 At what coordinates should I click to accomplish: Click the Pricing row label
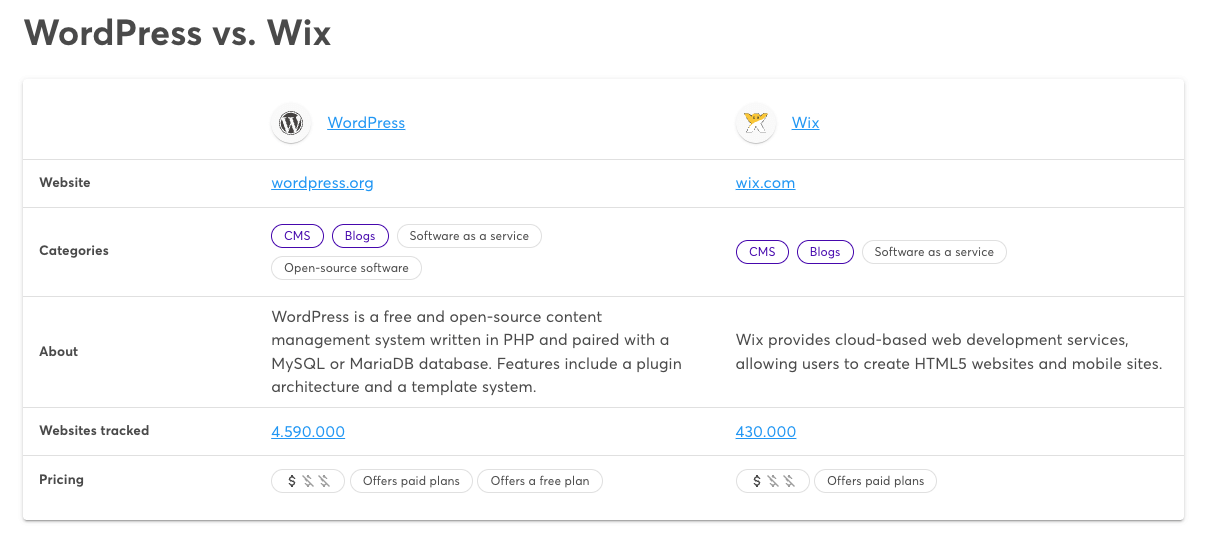coord(61,480)
